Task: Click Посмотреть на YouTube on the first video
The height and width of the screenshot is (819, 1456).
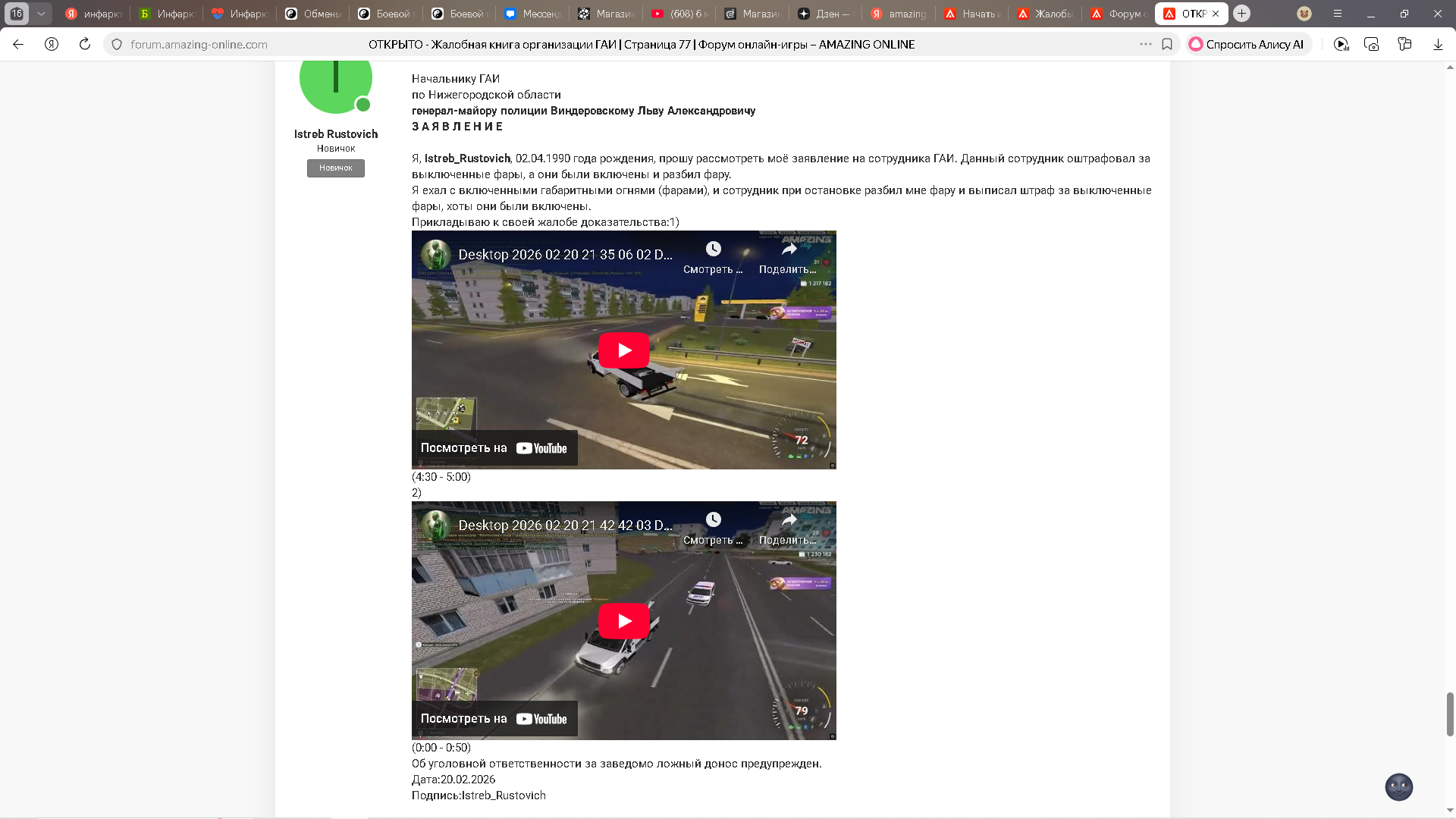Action: point(494,448)
